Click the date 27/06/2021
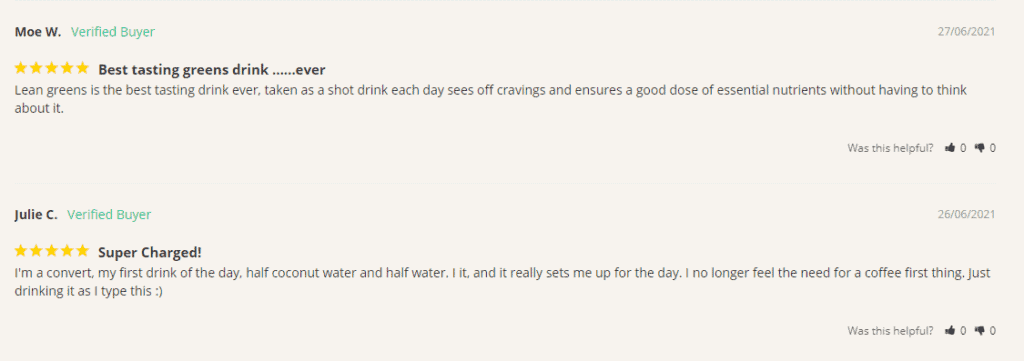Viewport: 1024px width, 361px height. click(967, 31)
